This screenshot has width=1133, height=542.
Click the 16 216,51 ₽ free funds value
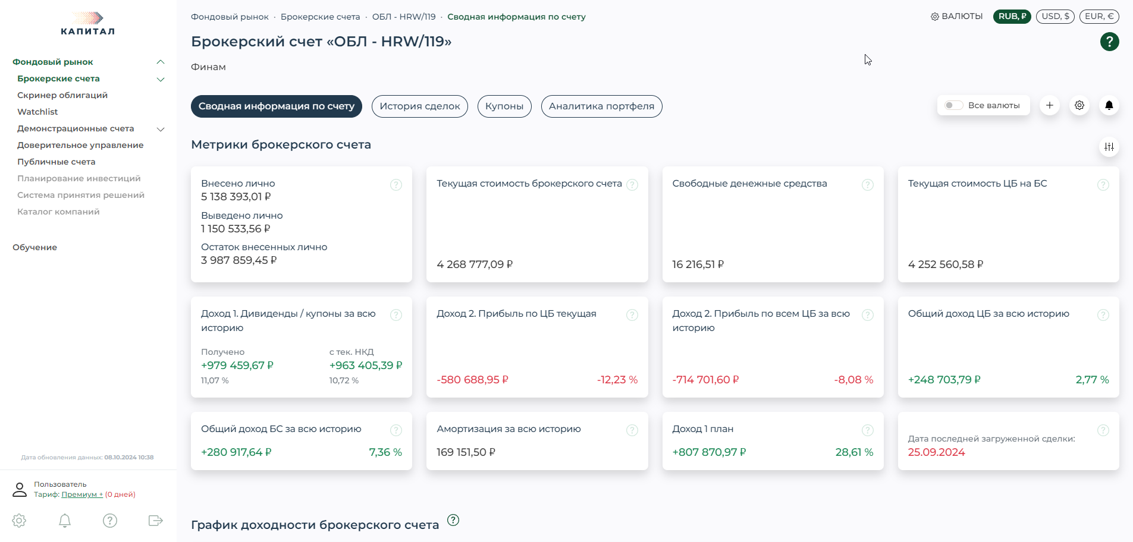[x=698, y=264]
